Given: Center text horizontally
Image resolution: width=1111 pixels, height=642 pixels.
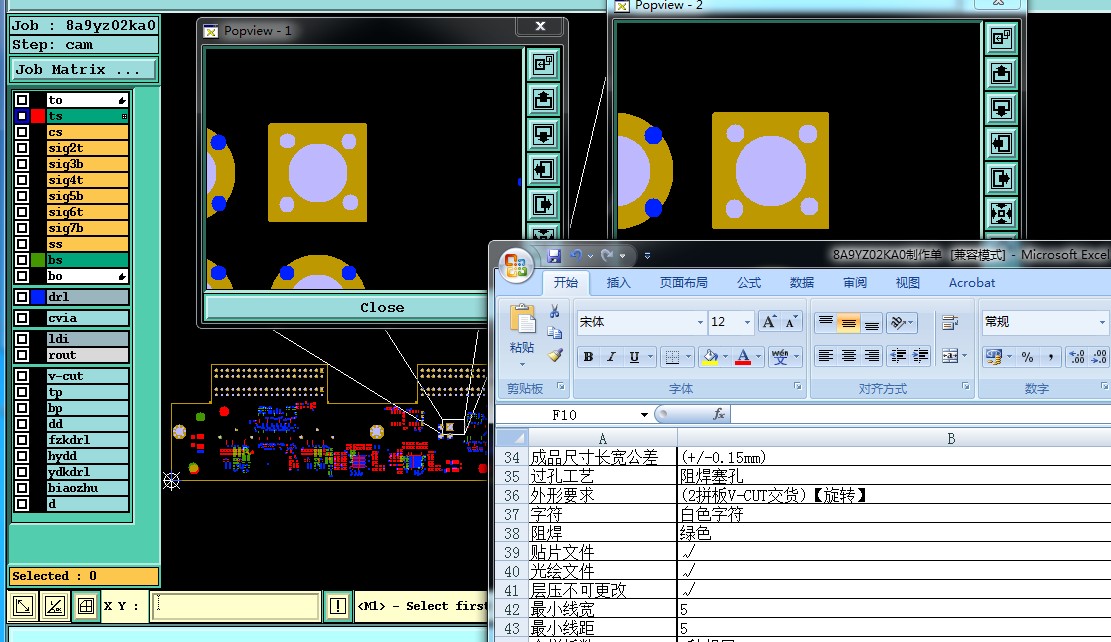Looking at the screenshot, I should click(x=849, y=356).
